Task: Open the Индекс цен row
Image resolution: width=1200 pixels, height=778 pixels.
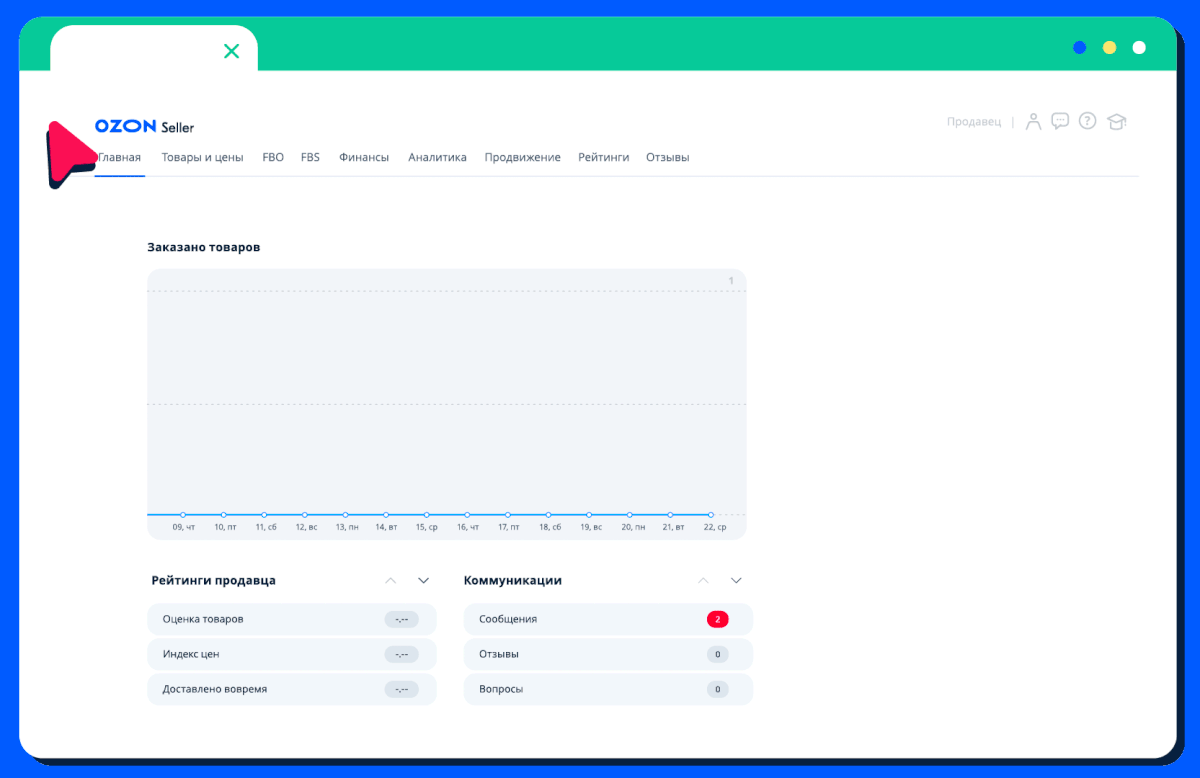Action: pyautogui.click(x=291, y=654)
